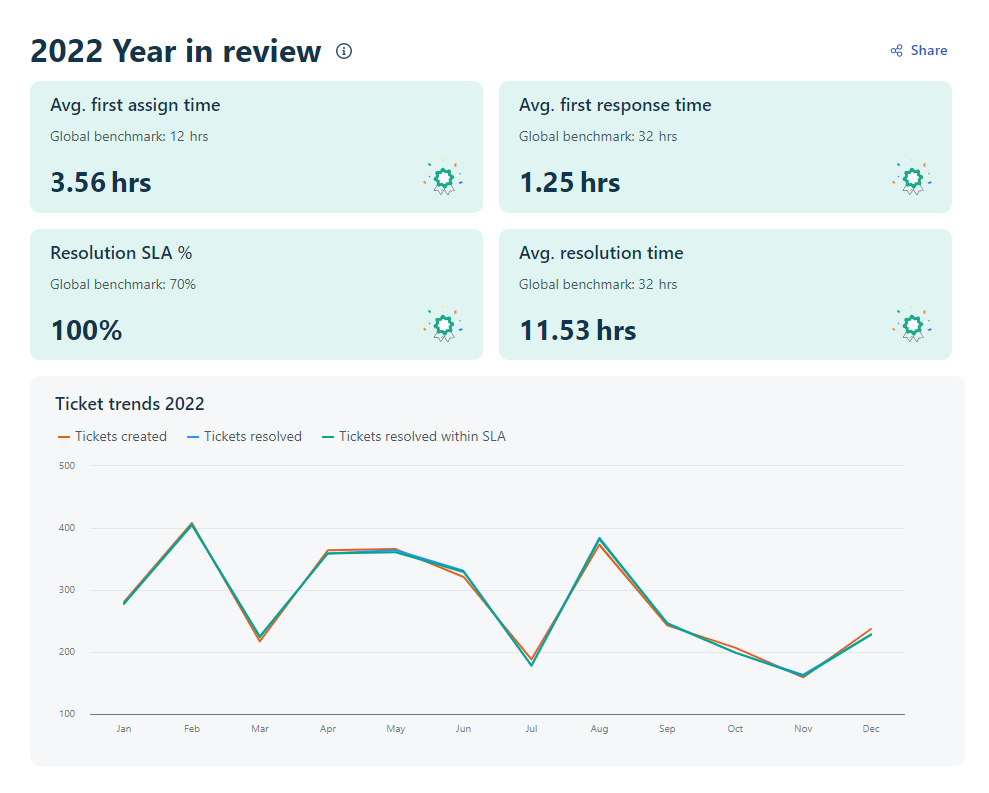Click the Sep label on x-axis

(667, 729)
